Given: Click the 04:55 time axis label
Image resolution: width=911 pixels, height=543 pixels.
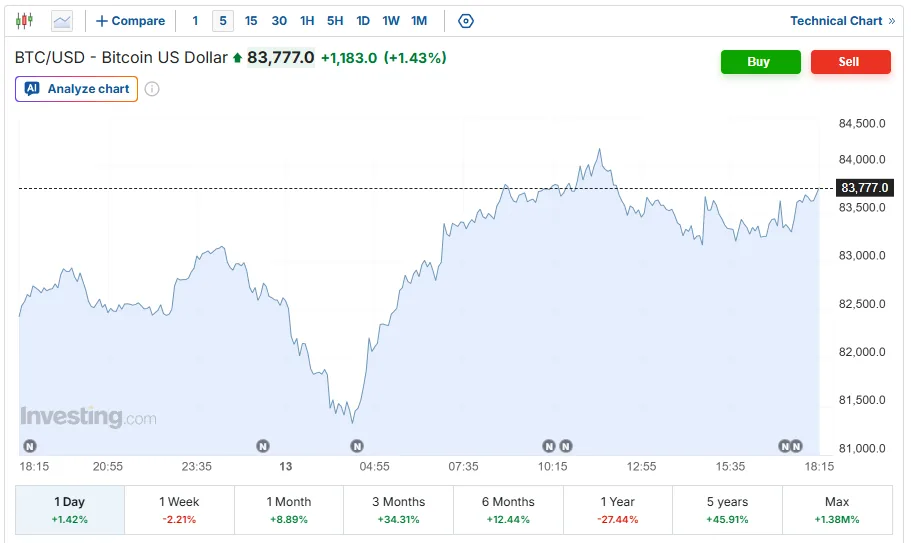Looking at the screenshot, I should point(374,466).
